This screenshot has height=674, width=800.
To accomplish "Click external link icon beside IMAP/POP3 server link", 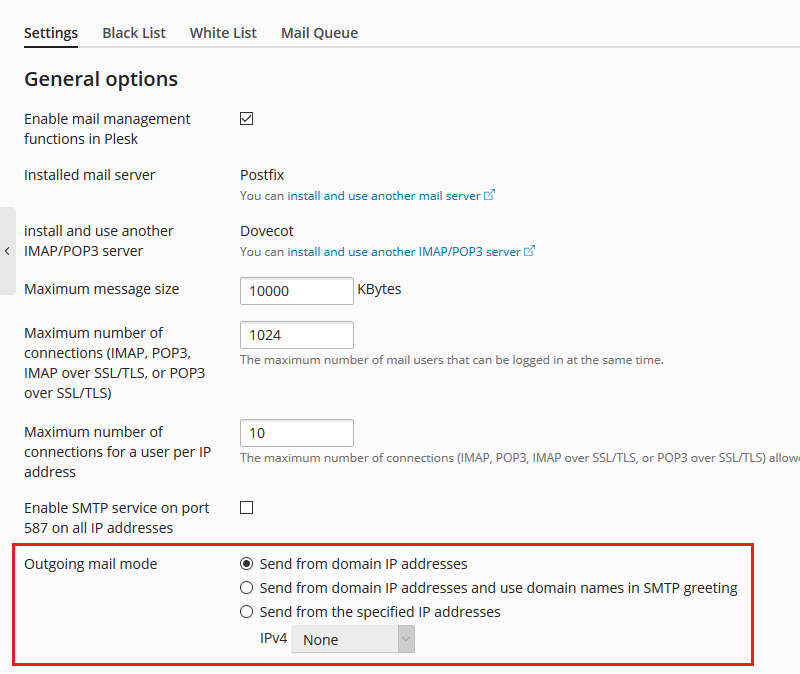I will [530, 252].
